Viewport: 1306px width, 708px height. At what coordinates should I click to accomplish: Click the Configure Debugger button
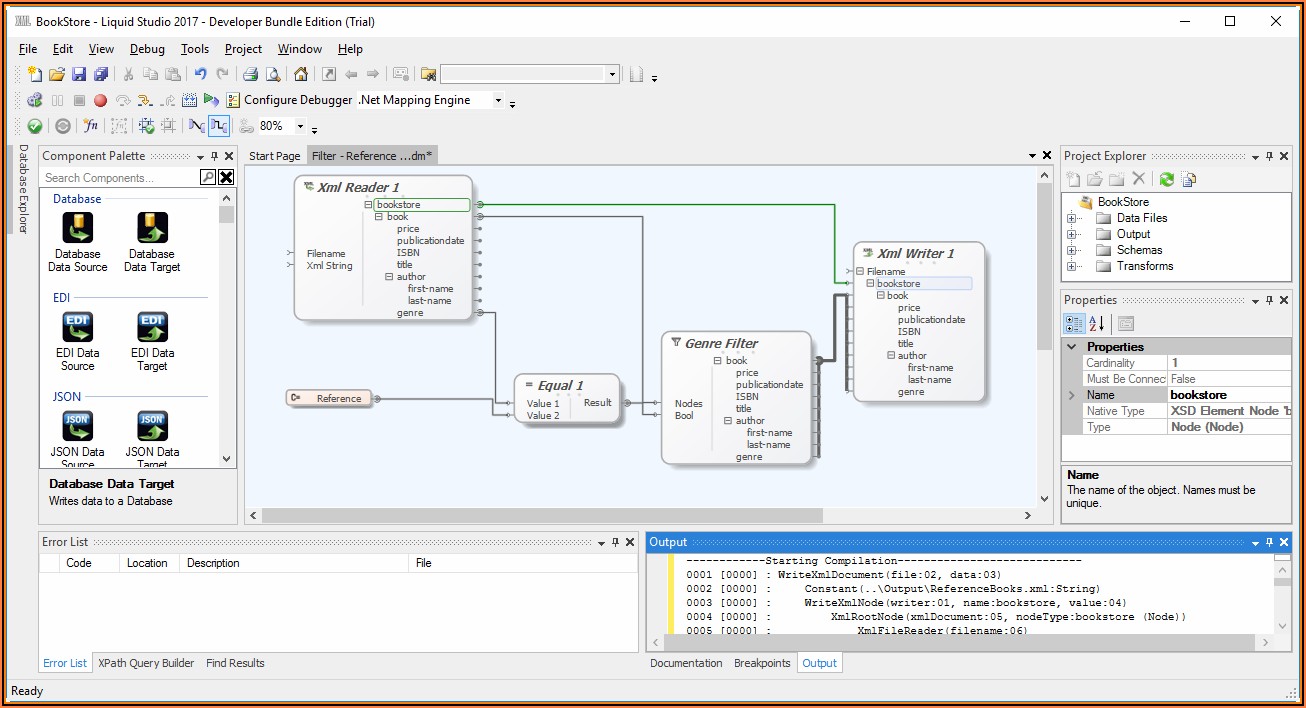point(290,100)
